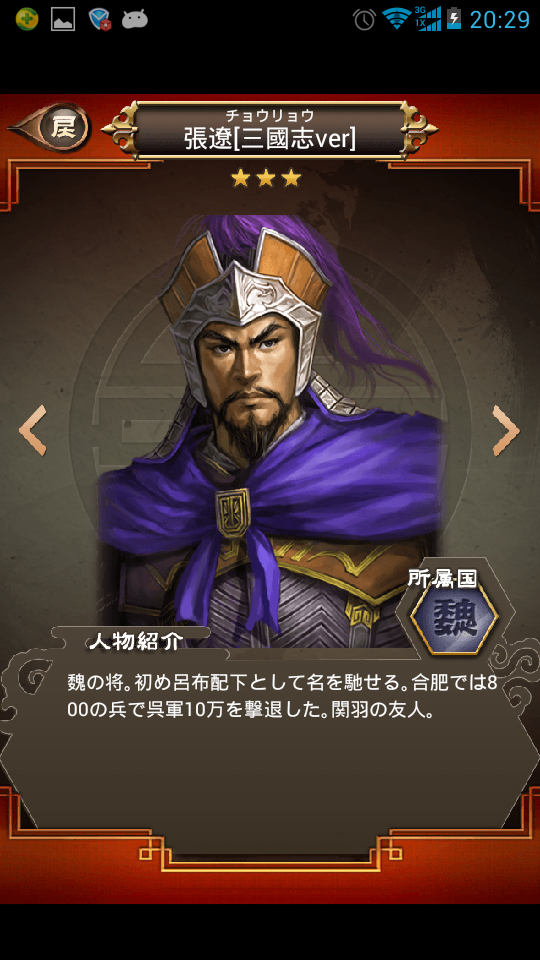
Task: Open the Android head notification icon
Action: click(135, 20)
